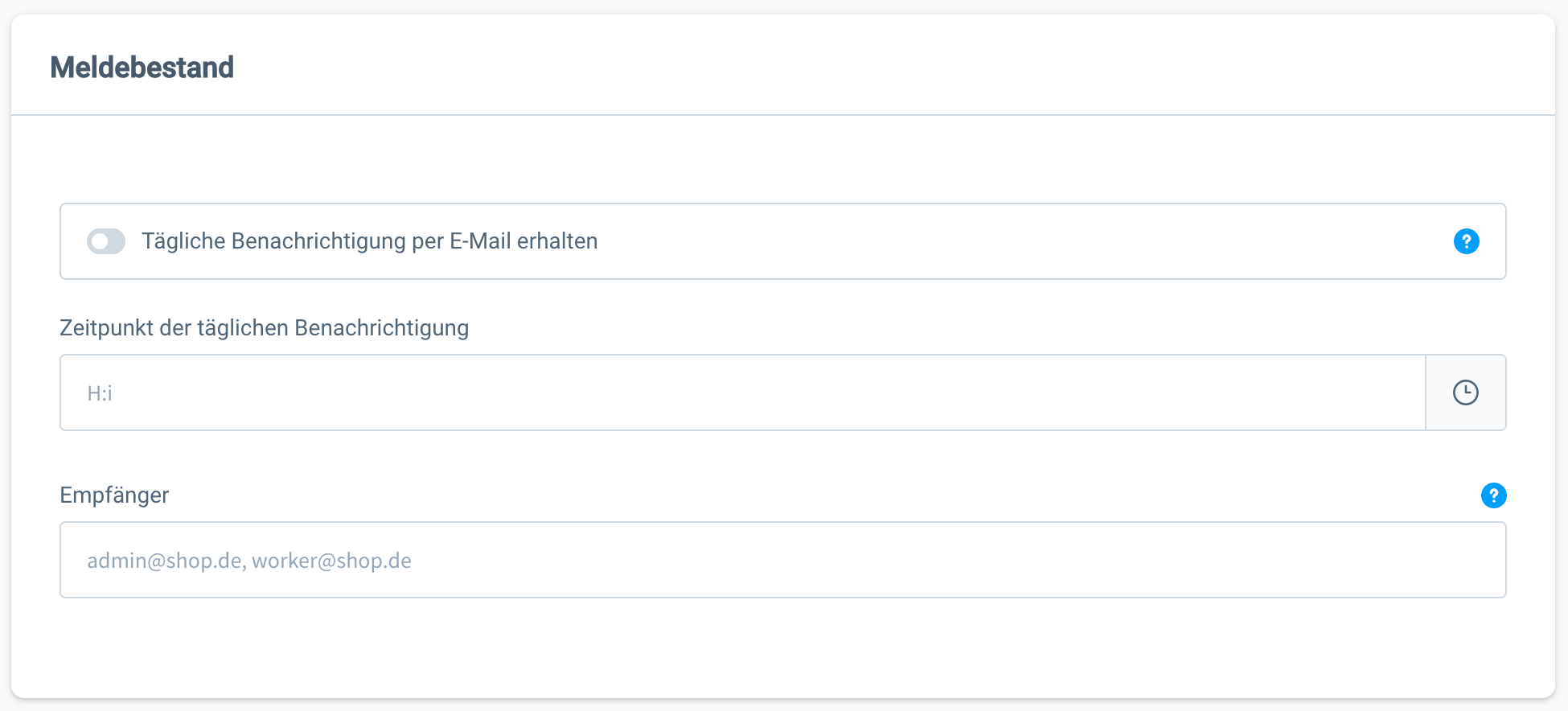Enable the daily email notification toggle
This screenshot has width=1568, height=711.
pos(106,241)
